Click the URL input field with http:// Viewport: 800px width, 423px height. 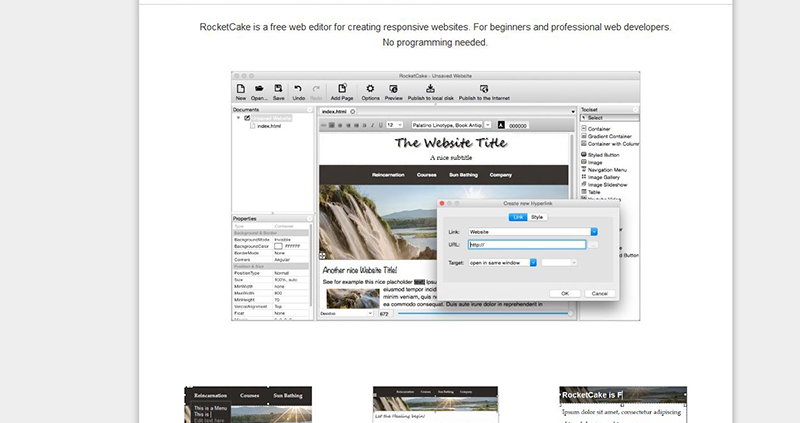click(x=527, y=245)
